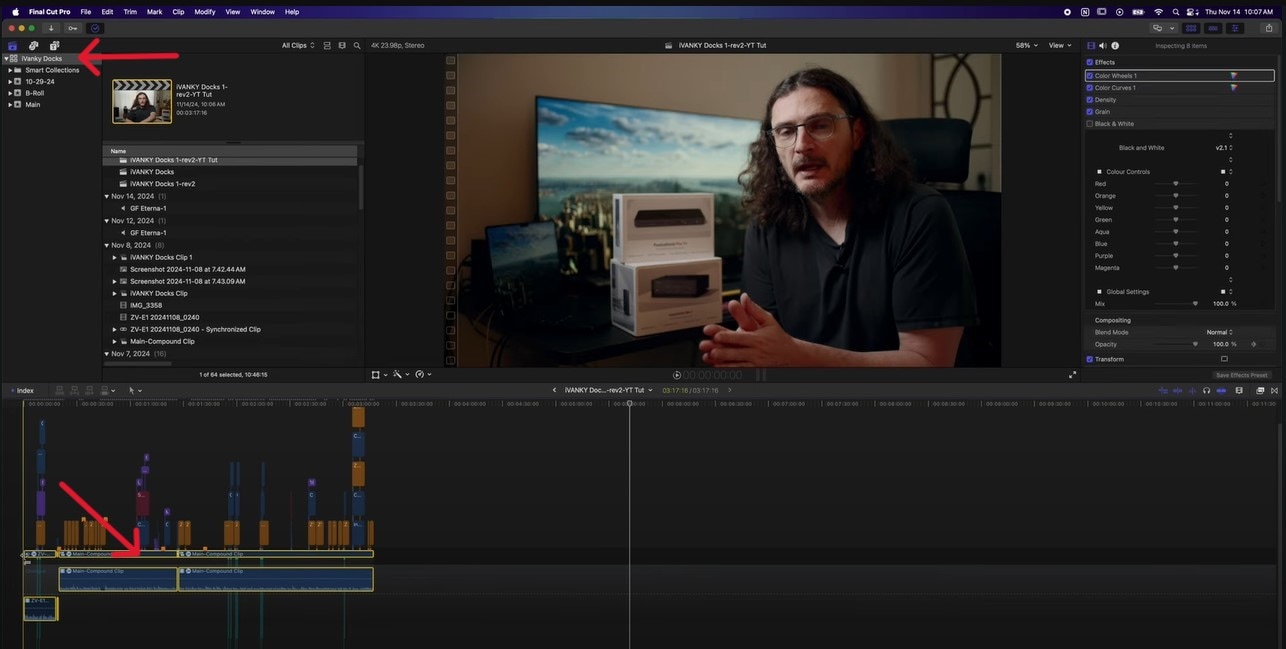Open the File menu
Screen dimensions: 1286x649
point(86,12)
